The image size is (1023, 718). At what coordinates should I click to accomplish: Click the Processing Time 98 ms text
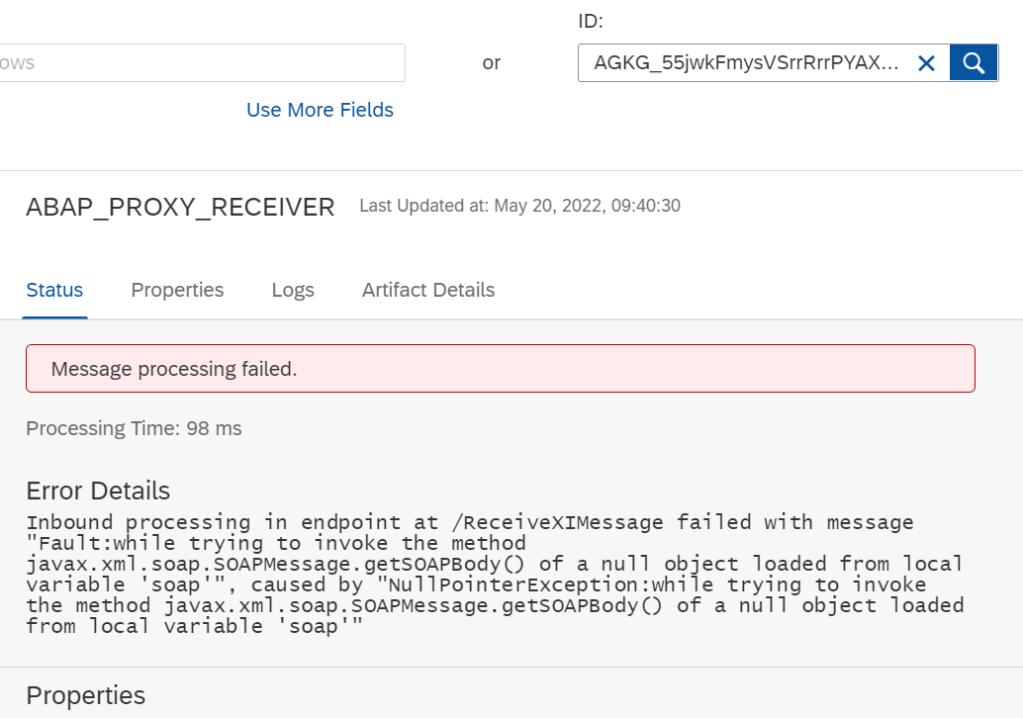(134, 428)
